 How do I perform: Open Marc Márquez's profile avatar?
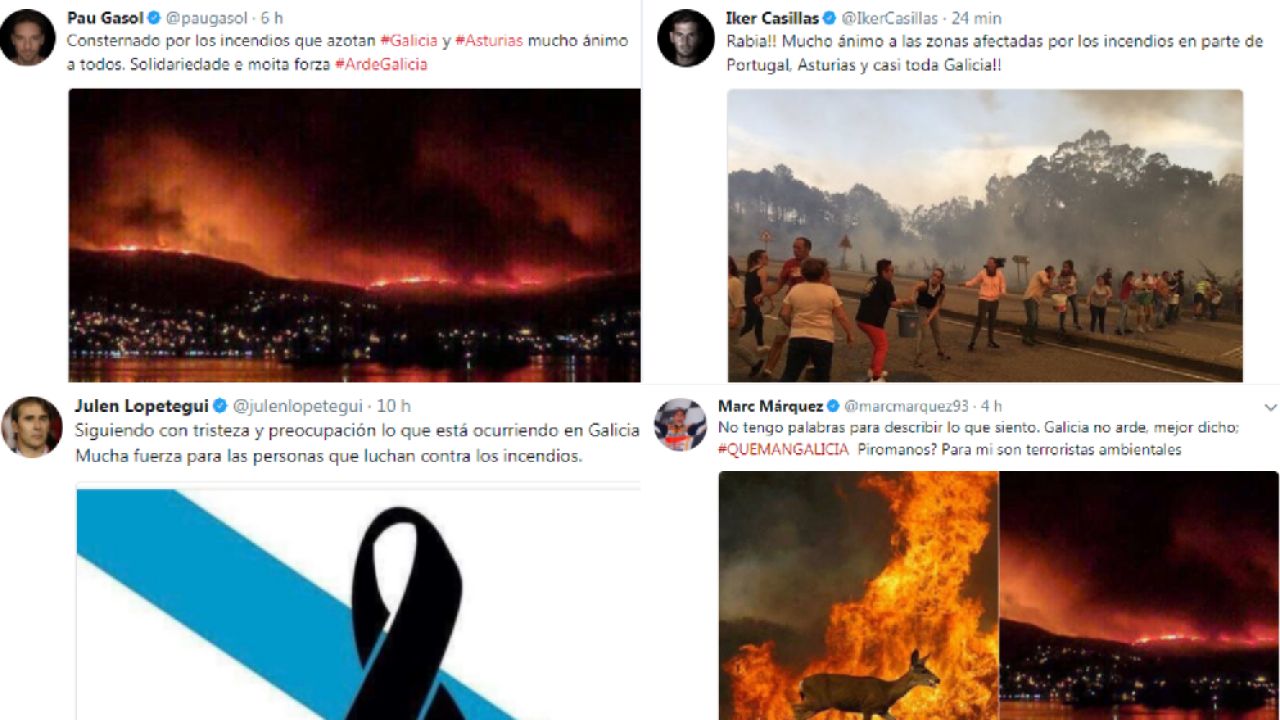pyautogui.click(x=681, y=425)
